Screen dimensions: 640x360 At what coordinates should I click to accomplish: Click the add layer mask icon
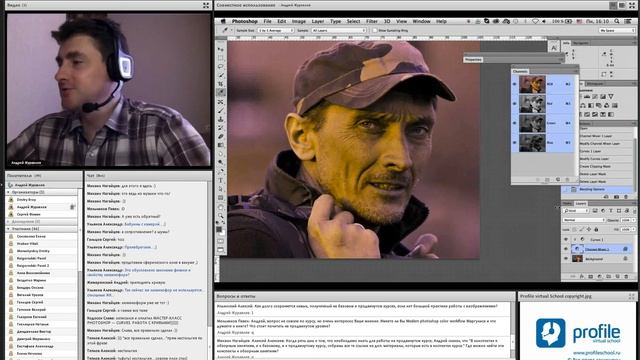point(591,276)
